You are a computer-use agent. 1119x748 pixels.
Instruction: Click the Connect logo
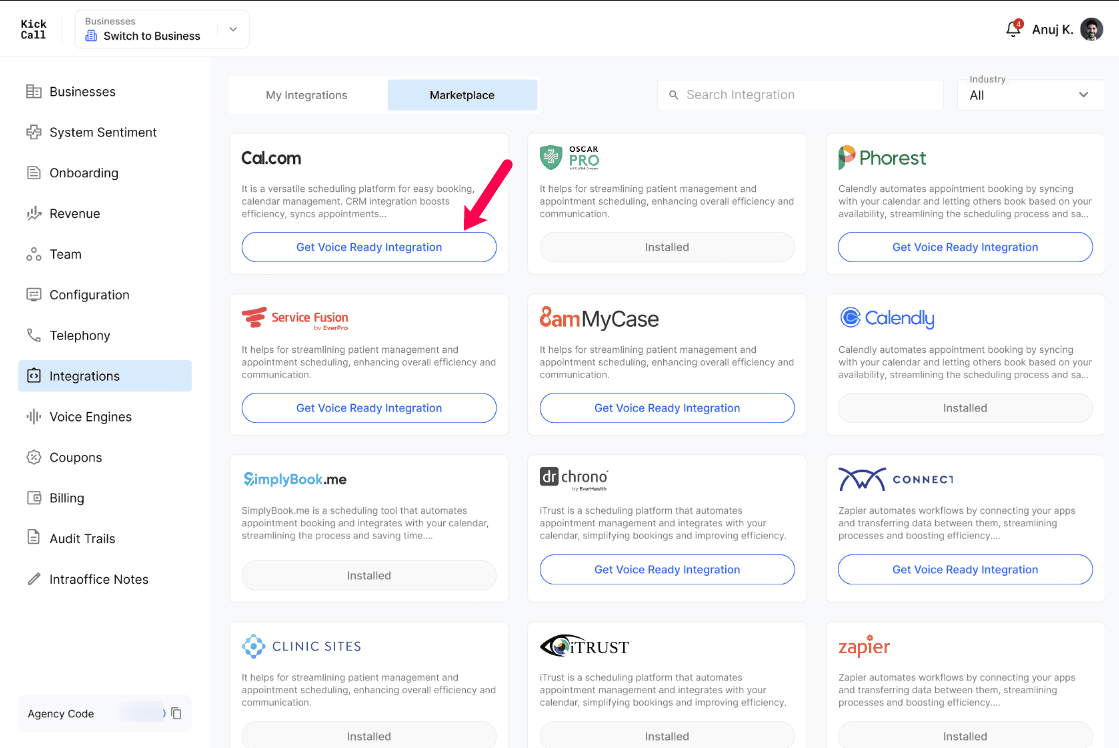pyautogui.click(x=896, y=479)
